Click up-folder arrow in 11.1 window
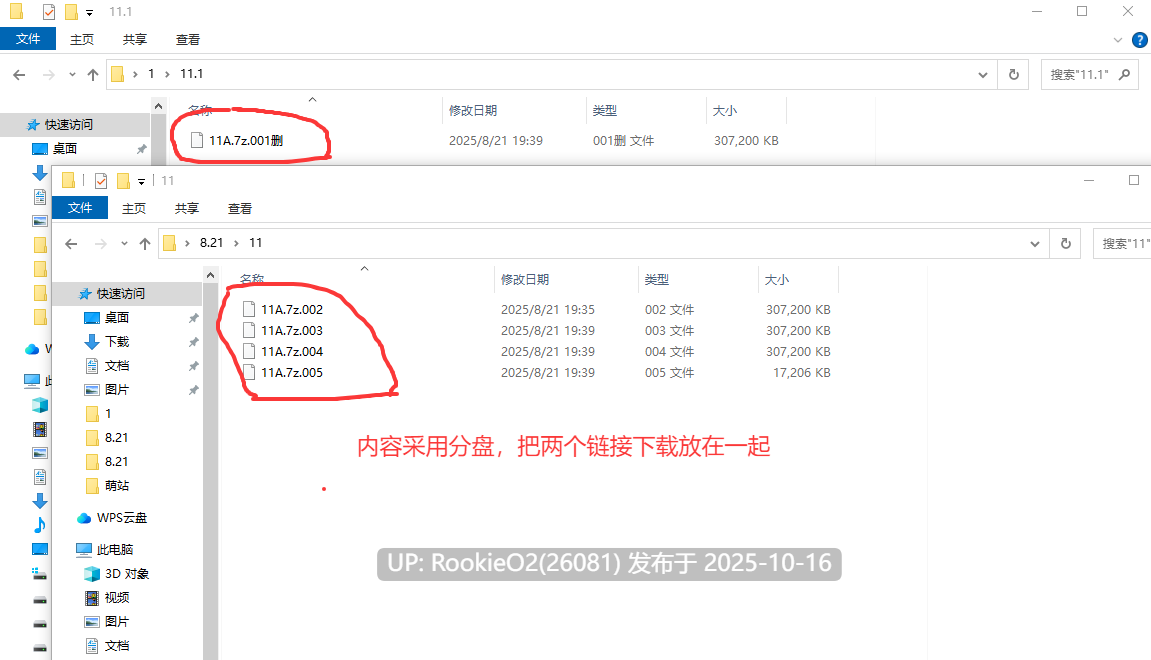 click(92, 74)
